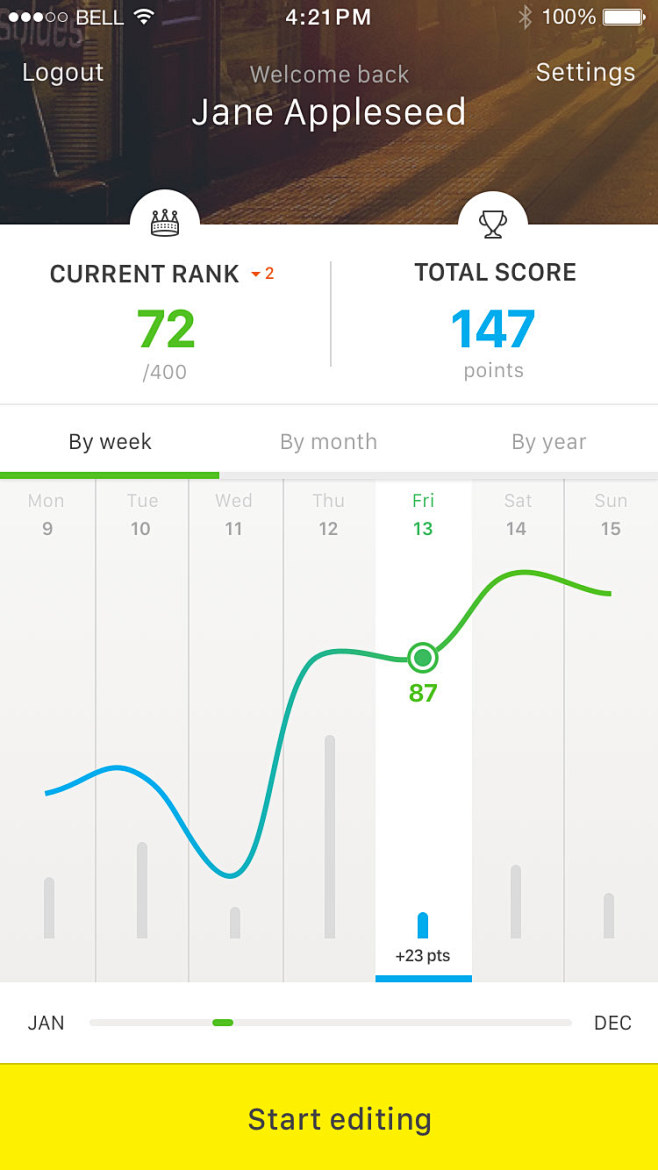This screenshot has width=658, height=1170.
Task: Select the Mon 9 column
Action: pos(48,731)
